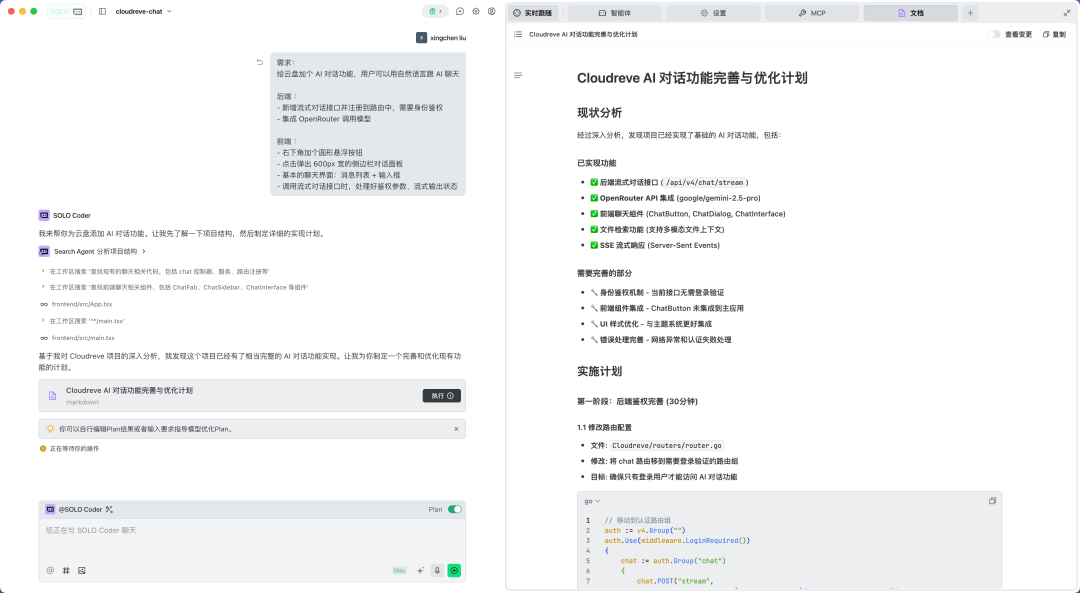Toggle the Plan switch off
1080x593 pixels.
tap(455, 510)
